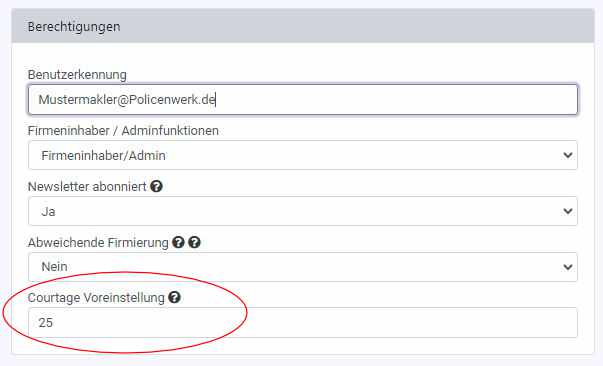
Task: Click second help icon beside Abweichende Firmierung
Action: point(195,243)
